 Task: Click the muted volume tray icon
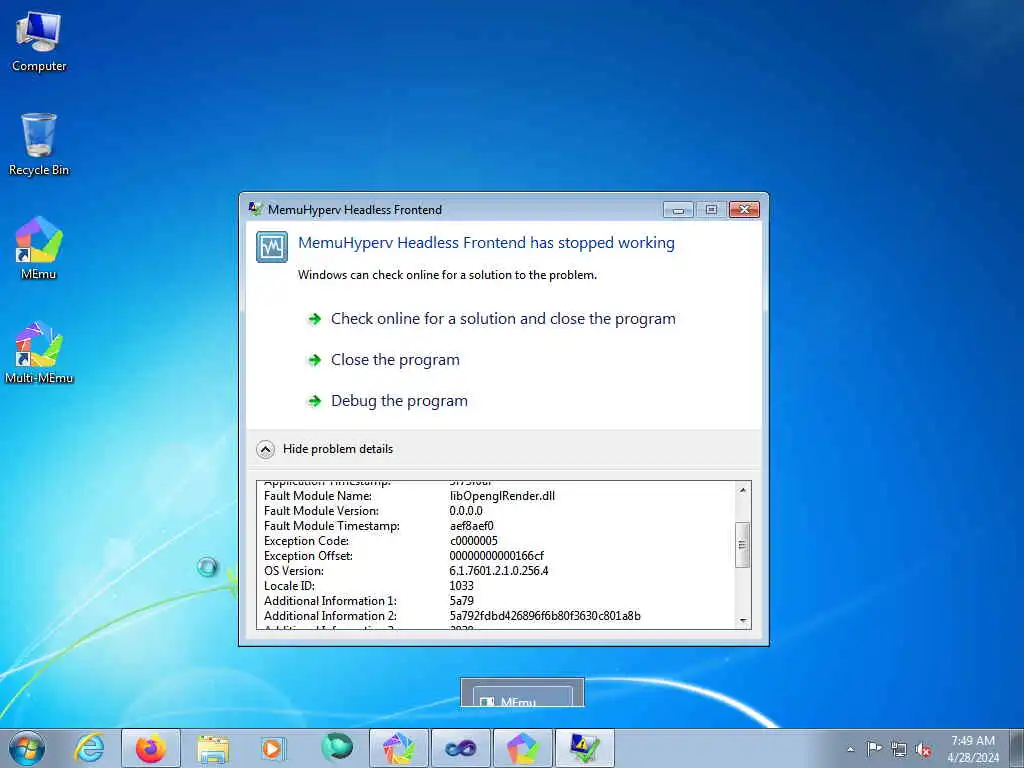click(923, 749)
